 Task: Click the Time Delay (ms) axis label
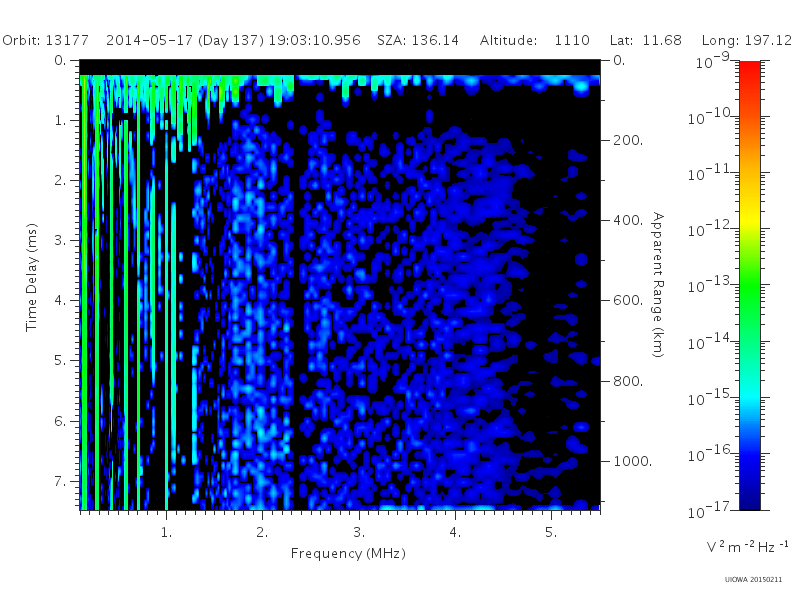tap(32, 277)
